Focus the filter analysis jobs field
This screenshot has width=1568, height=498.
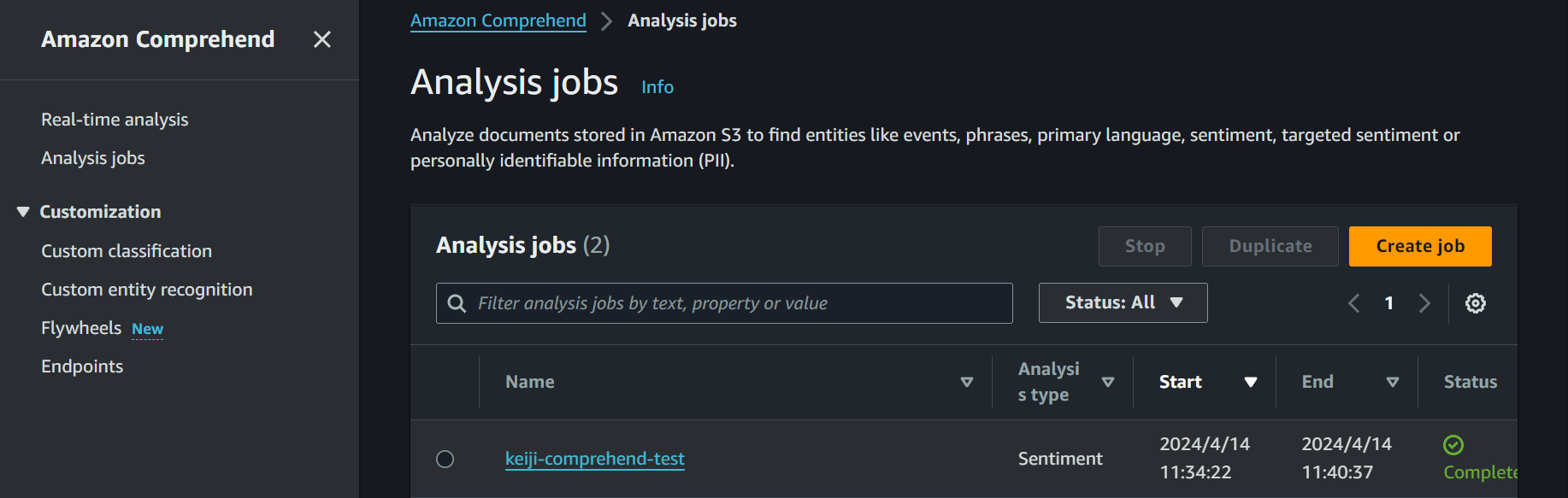[735, 303]
